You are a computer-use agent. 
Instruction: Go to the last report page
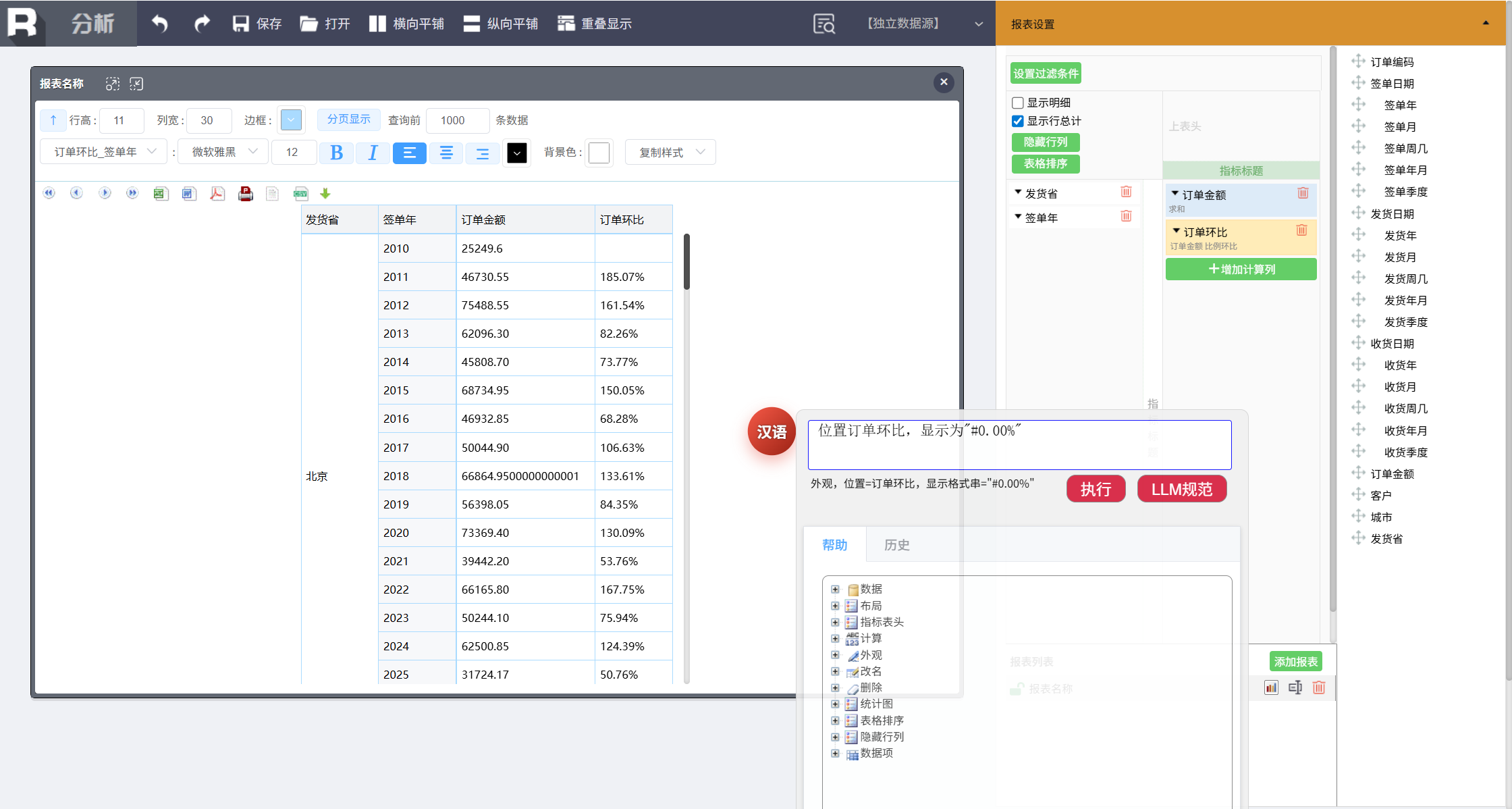point(132,193)
